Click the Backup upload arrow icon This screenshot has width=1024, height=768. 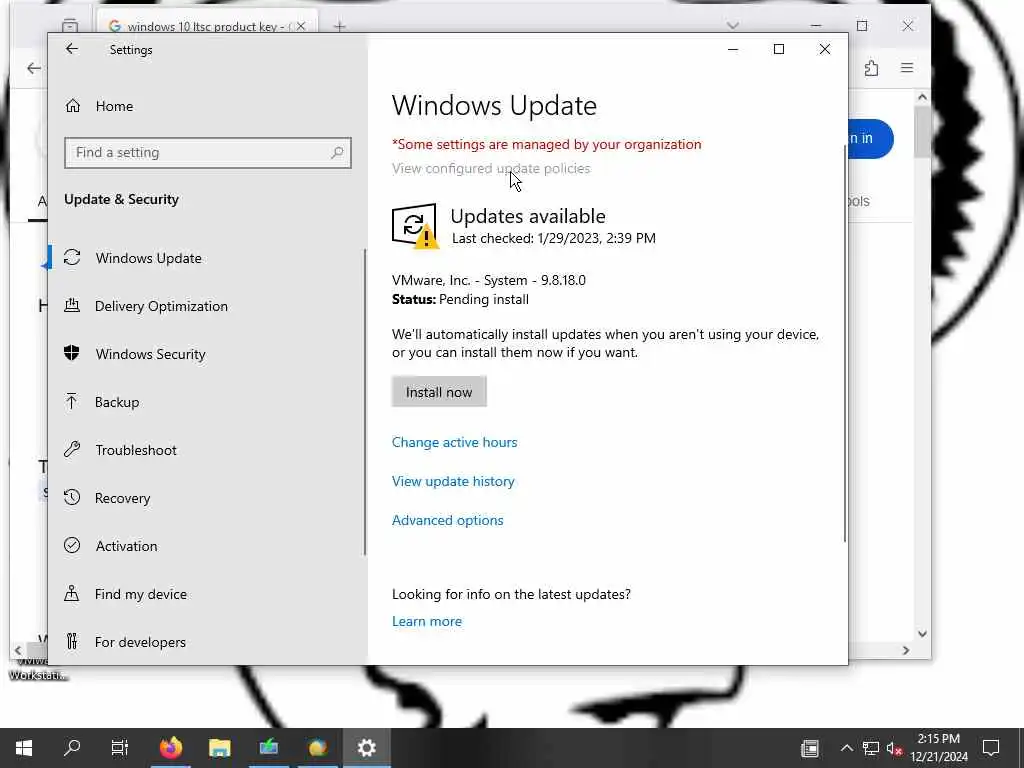point(72,401)
